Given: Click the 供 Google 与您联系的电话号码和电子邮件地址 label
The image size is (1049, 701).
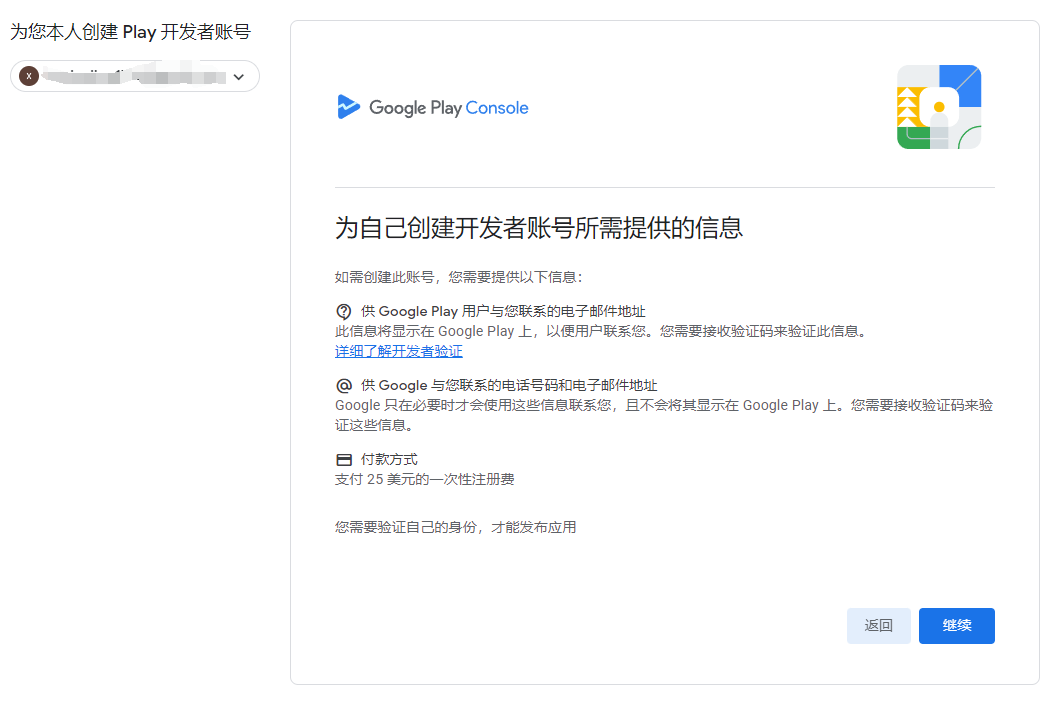Looking at the screenshot, I should coord(509,386).
